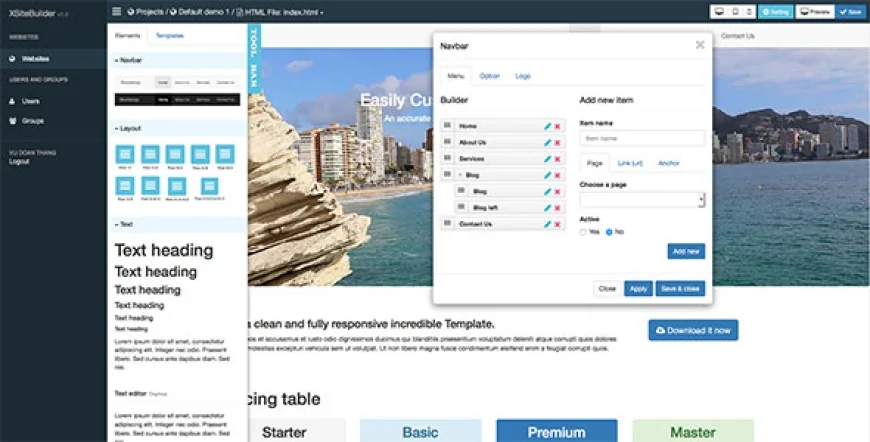
Task: Open Groups in the sidebar
Action: (x=33, y=121)
